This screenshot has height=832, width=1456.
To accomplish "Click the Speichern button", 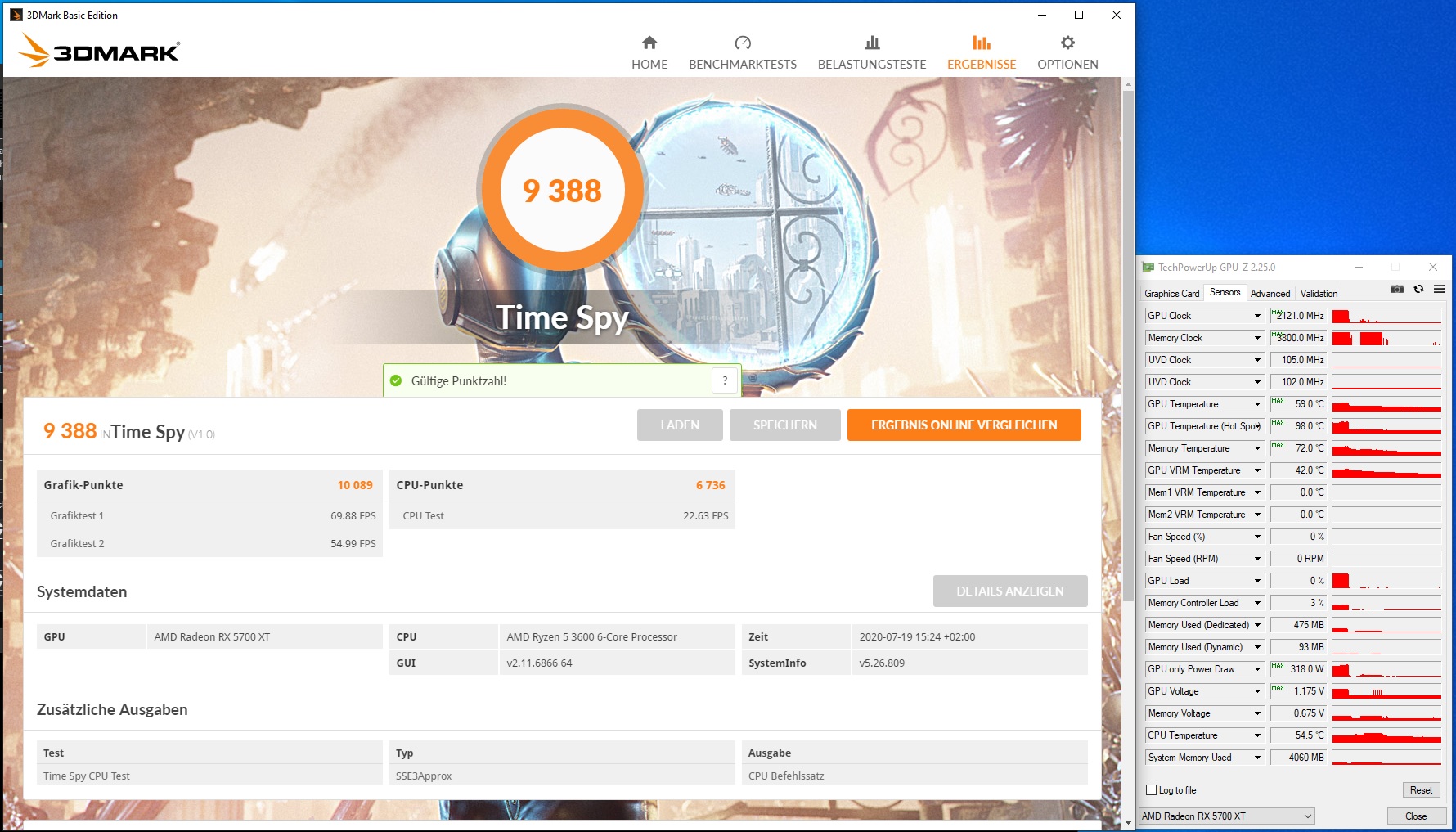I will click(x=785, y=425).
